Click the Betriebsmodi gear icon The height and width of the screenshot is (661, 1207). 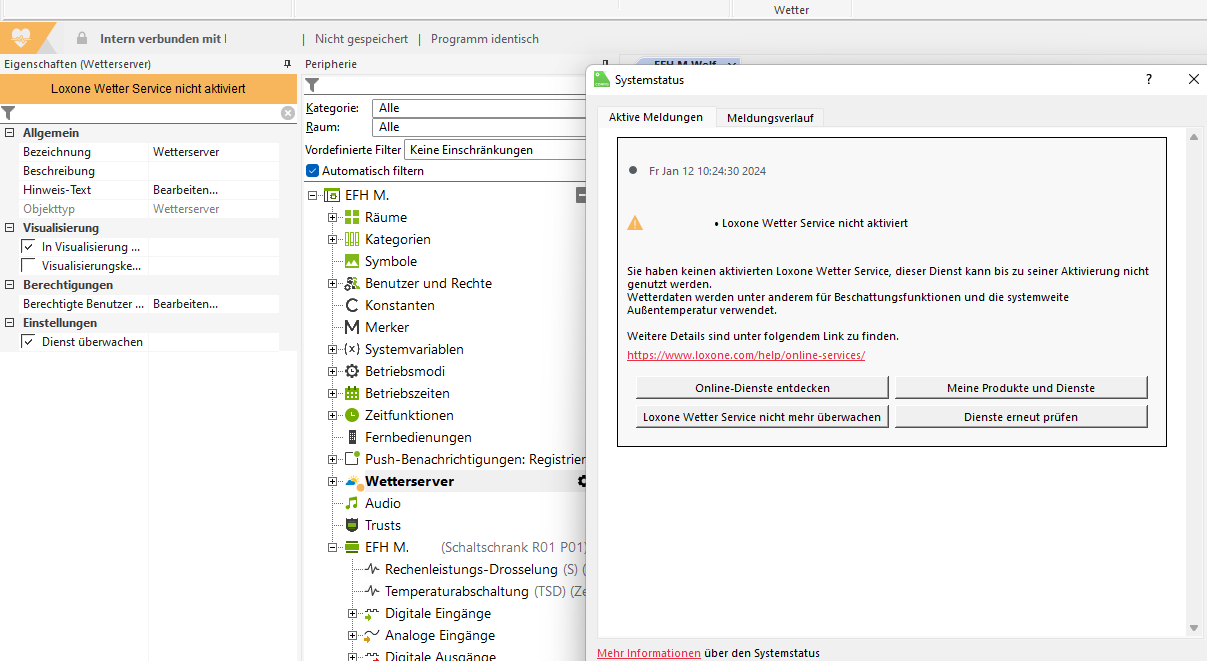pos(352,371)
